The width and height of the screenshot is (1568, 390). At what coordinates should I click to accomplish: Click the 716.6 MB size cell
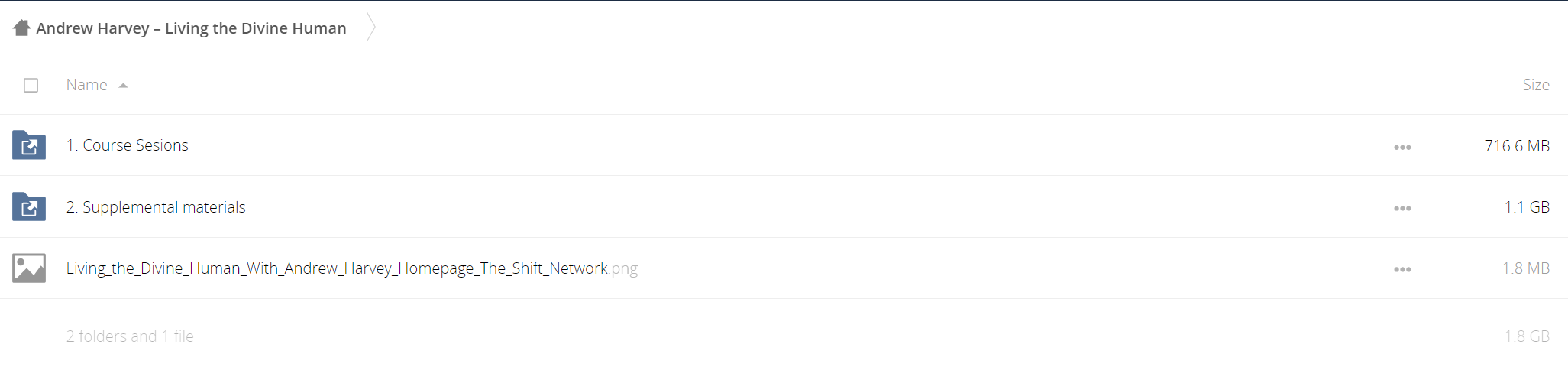tap(1517, 146)
